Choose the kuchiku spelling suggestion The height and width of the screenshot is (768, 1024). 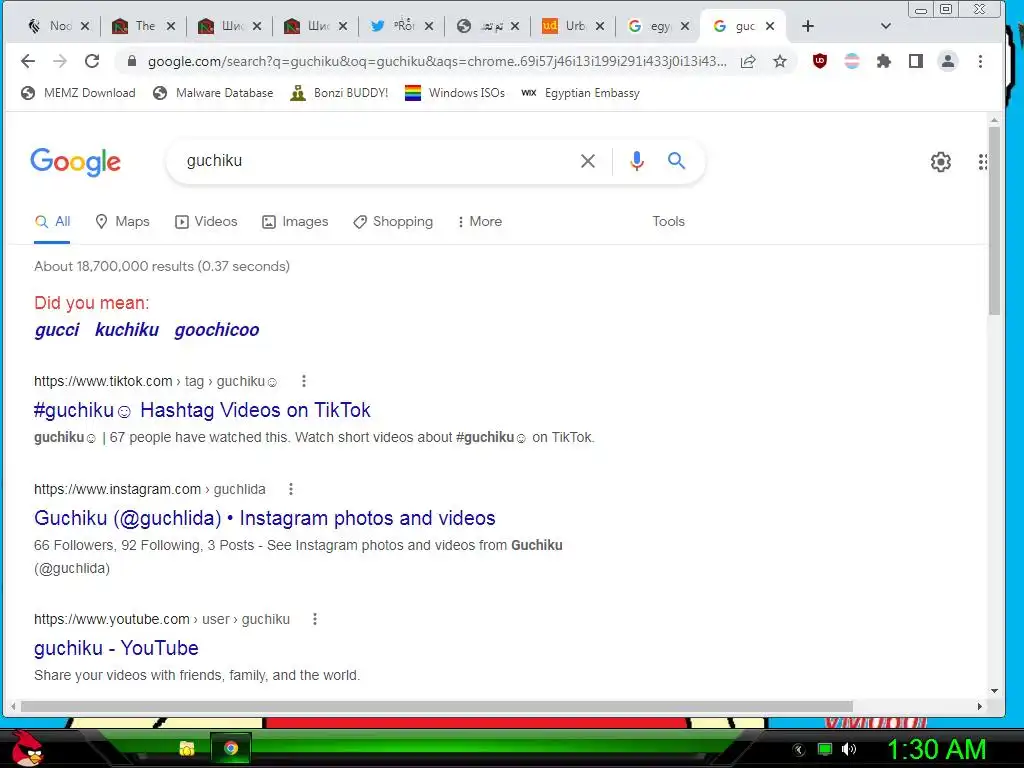(127, 330)
